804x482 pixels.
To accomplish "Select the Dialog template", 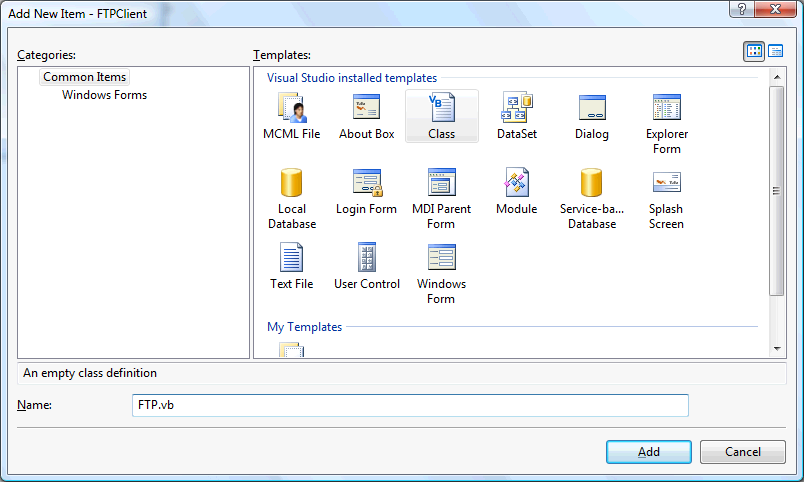I will tap(592, 116).
